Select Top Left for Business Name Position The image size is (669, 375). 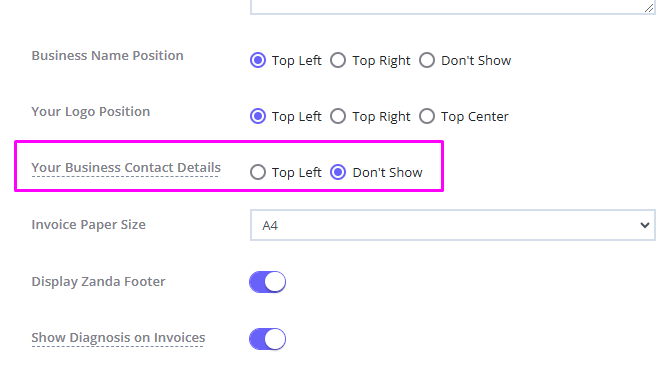[258, 60]
